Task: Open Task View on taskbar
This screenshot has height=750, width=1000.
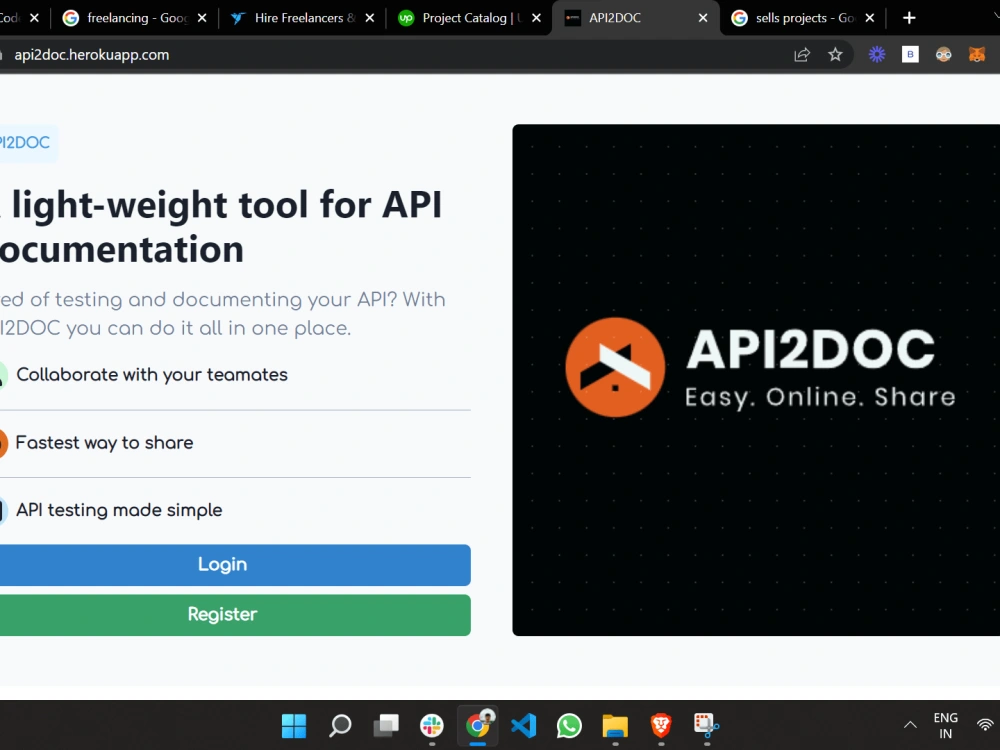Action: click(x=386, y=725)
